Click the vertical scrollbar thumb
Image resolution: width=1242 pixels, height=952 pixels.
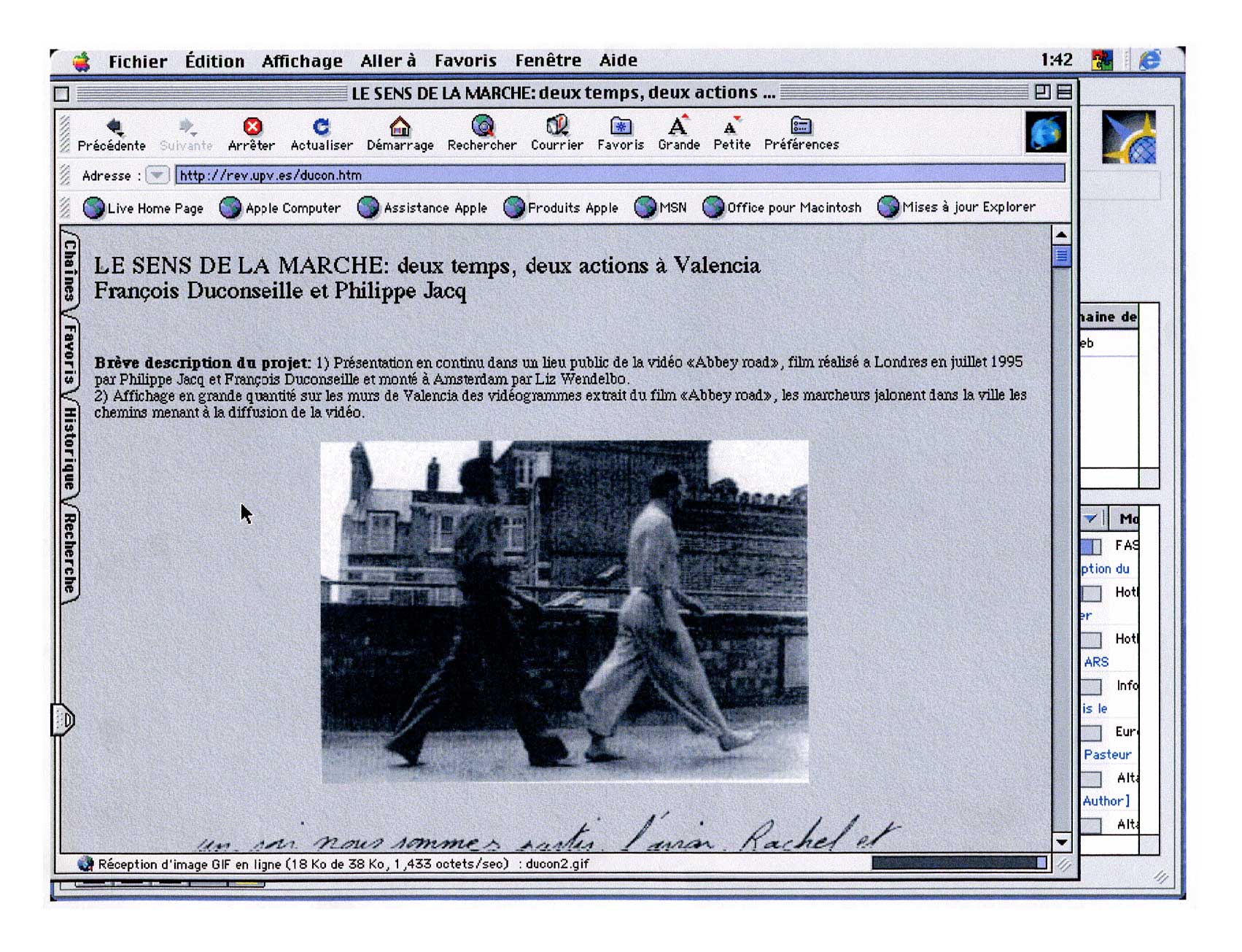(1061, 256)
